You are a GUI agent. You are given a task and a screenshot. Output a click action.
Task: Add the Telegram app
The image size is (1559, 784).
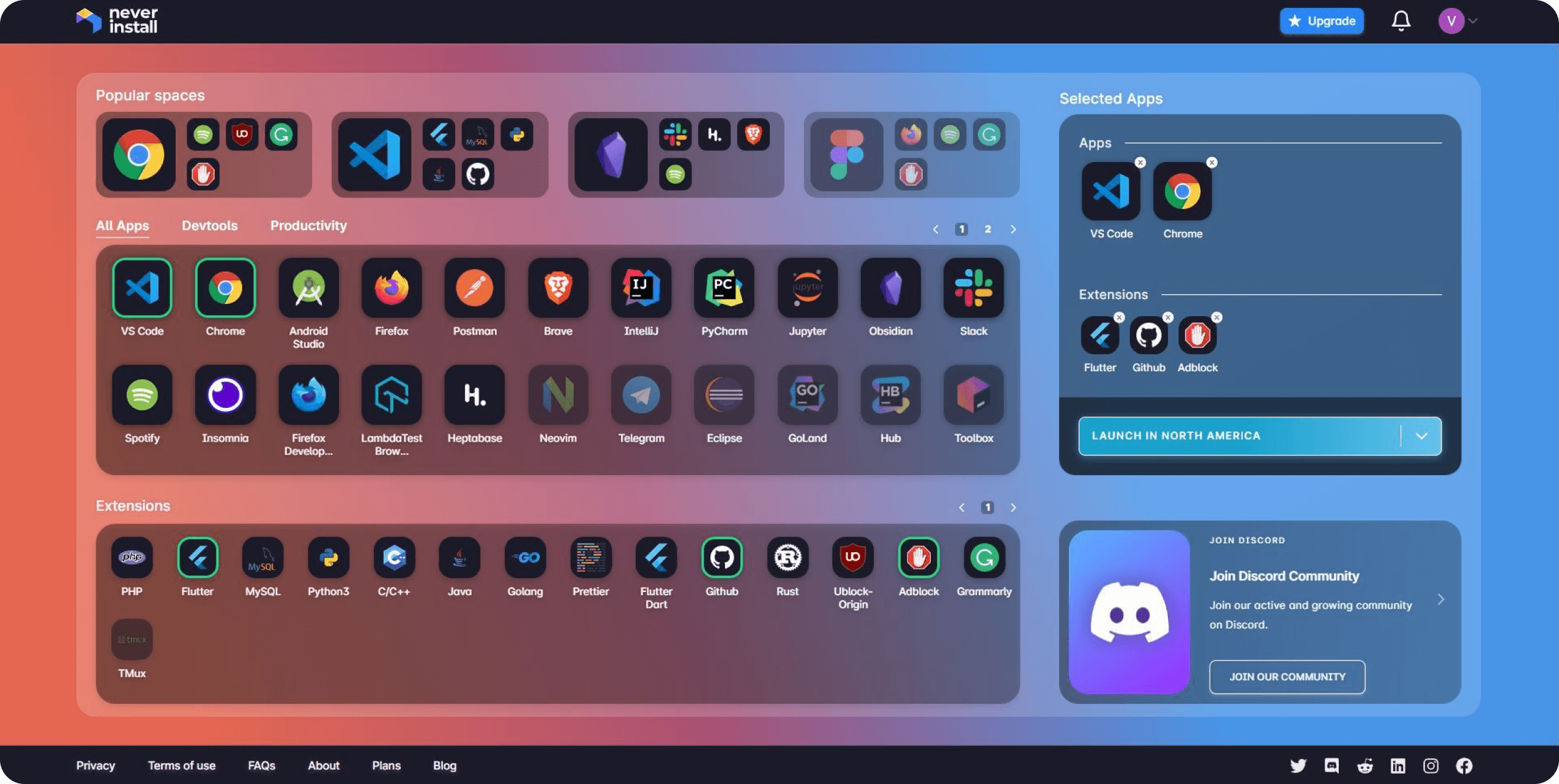[x=641, y=395]
